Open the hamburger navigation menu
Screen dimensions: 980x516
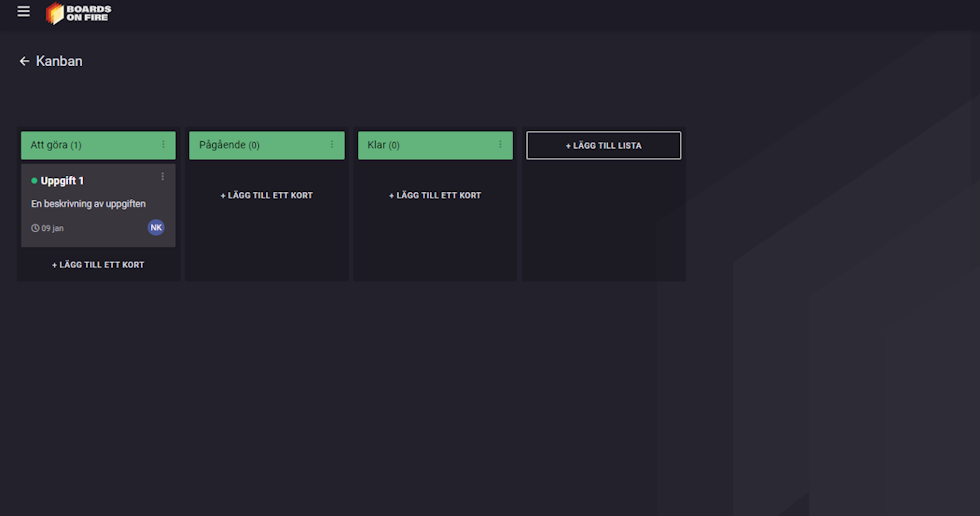pyautogui.click(x=24, y=12)
